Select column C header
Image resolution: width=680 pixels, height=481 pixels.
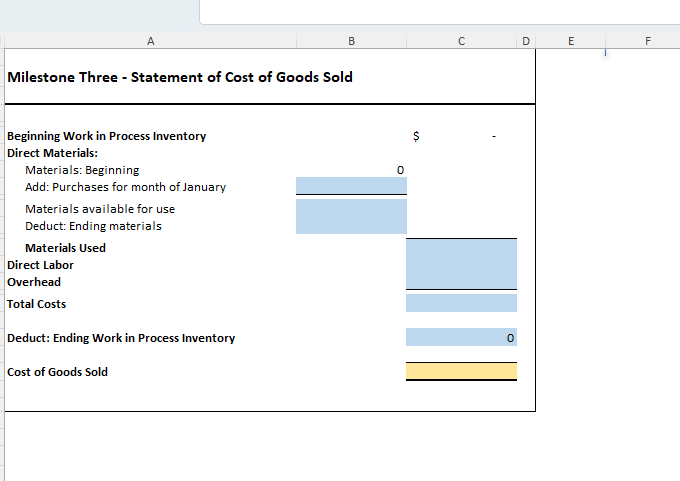tap(461, 41)
